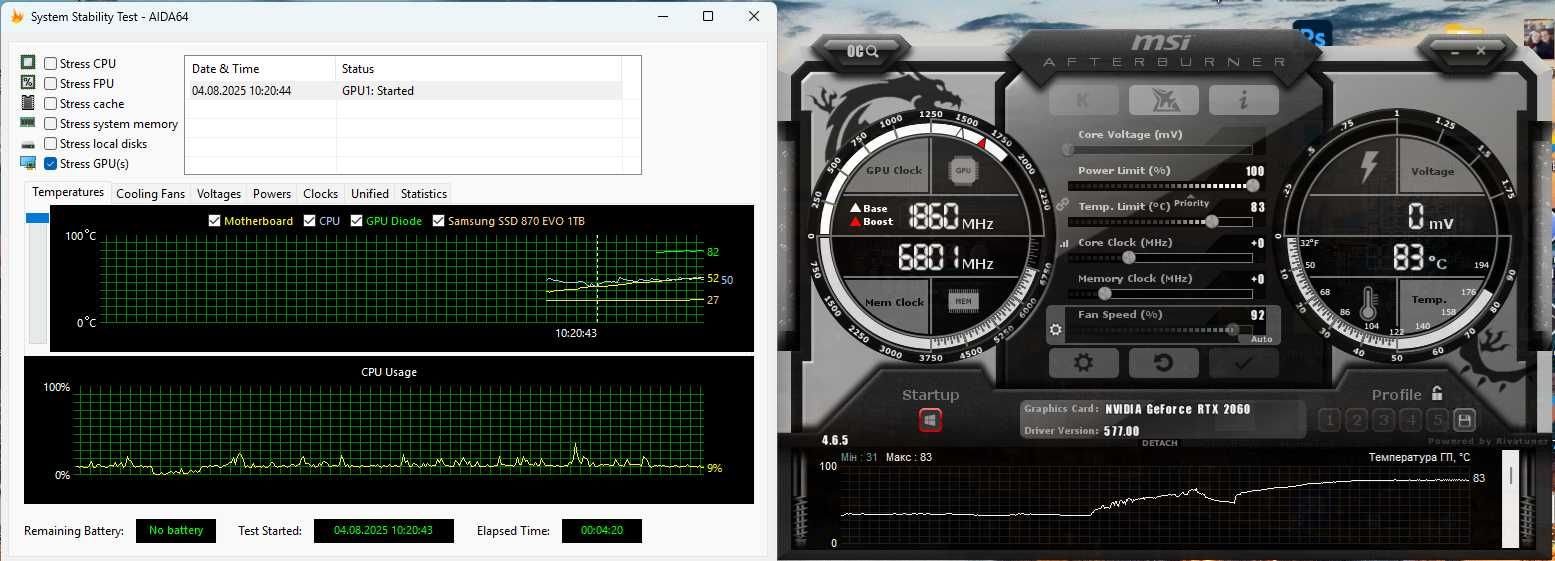Viewport: 1555px width, 561px height.
Task: Open the Afterburner info button
Action: click(x=1244, y=100)
